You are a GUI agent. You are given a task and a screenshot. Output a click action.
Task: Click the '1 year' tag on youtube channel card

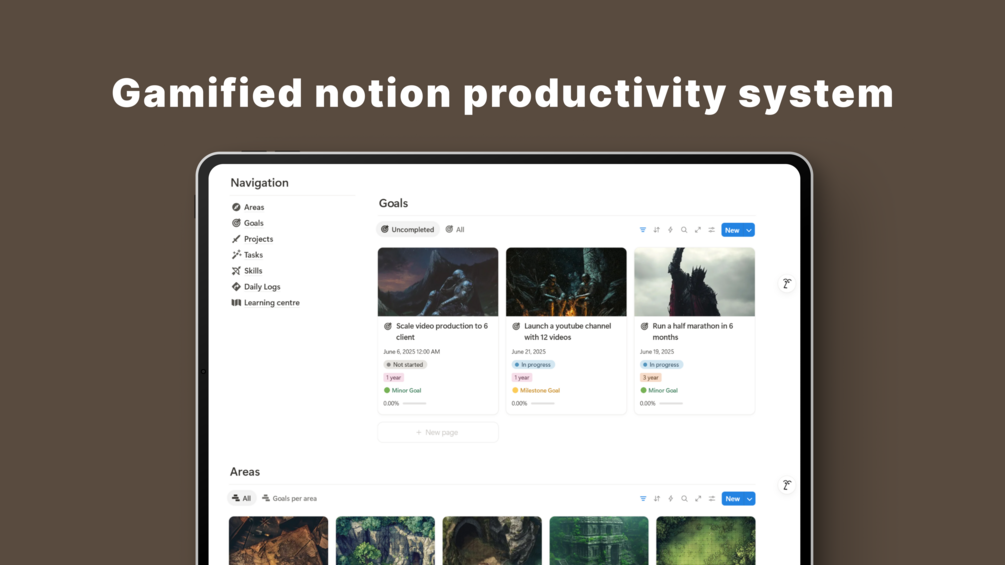522,377
